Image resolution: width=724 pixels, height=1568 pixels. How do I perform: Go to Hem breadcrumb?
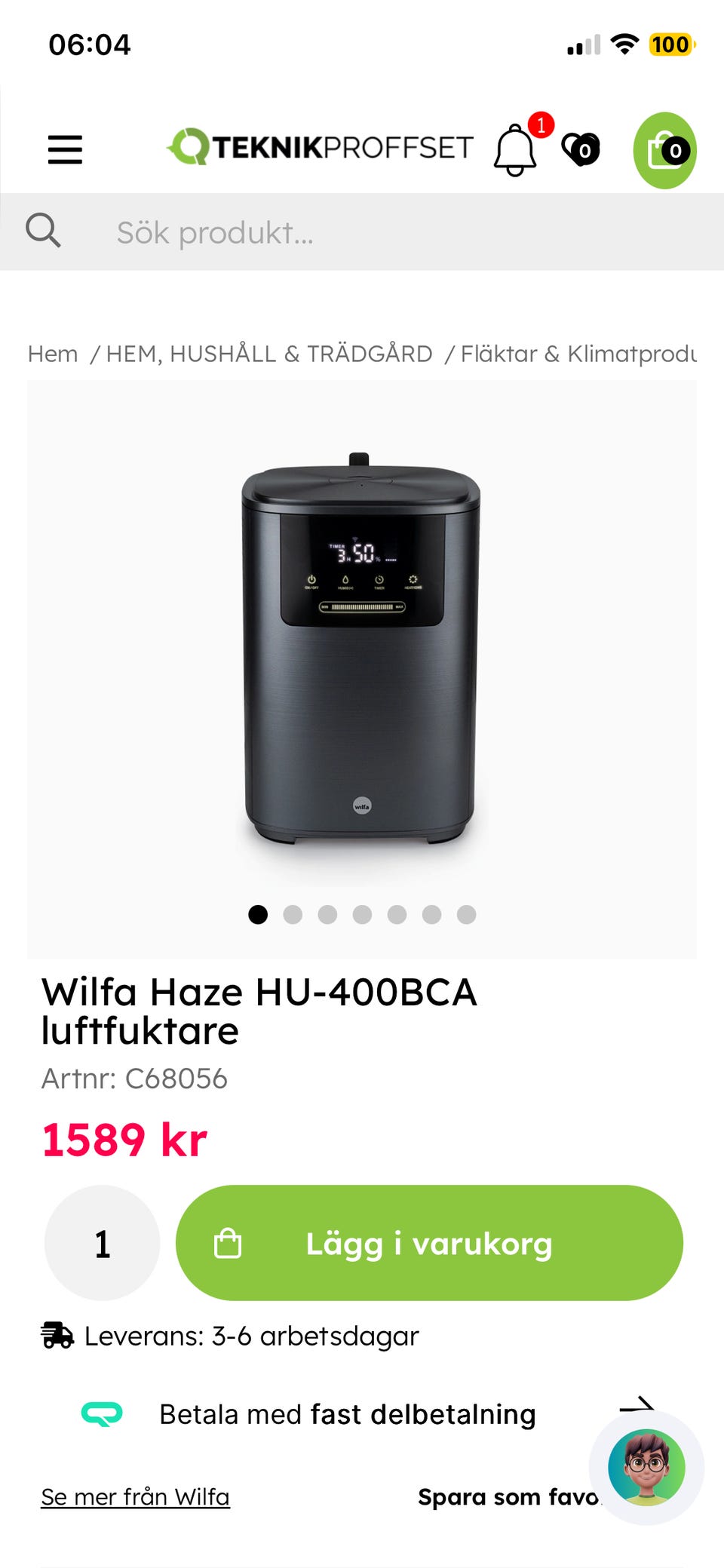coord(53,354)
